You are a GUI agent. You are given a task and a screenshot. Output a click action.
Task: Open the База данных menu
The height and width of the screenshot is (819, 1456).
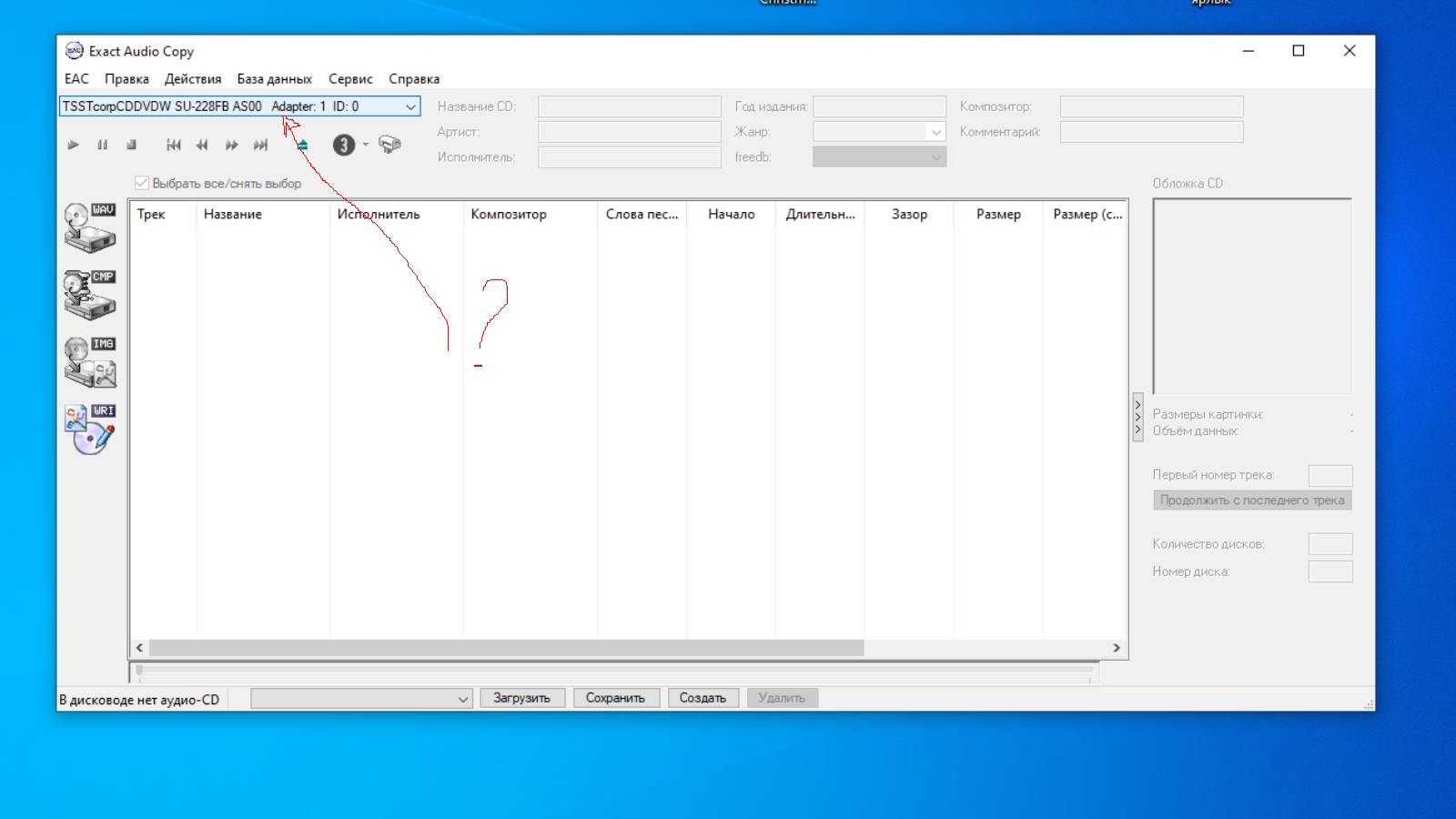click(275, 79)
